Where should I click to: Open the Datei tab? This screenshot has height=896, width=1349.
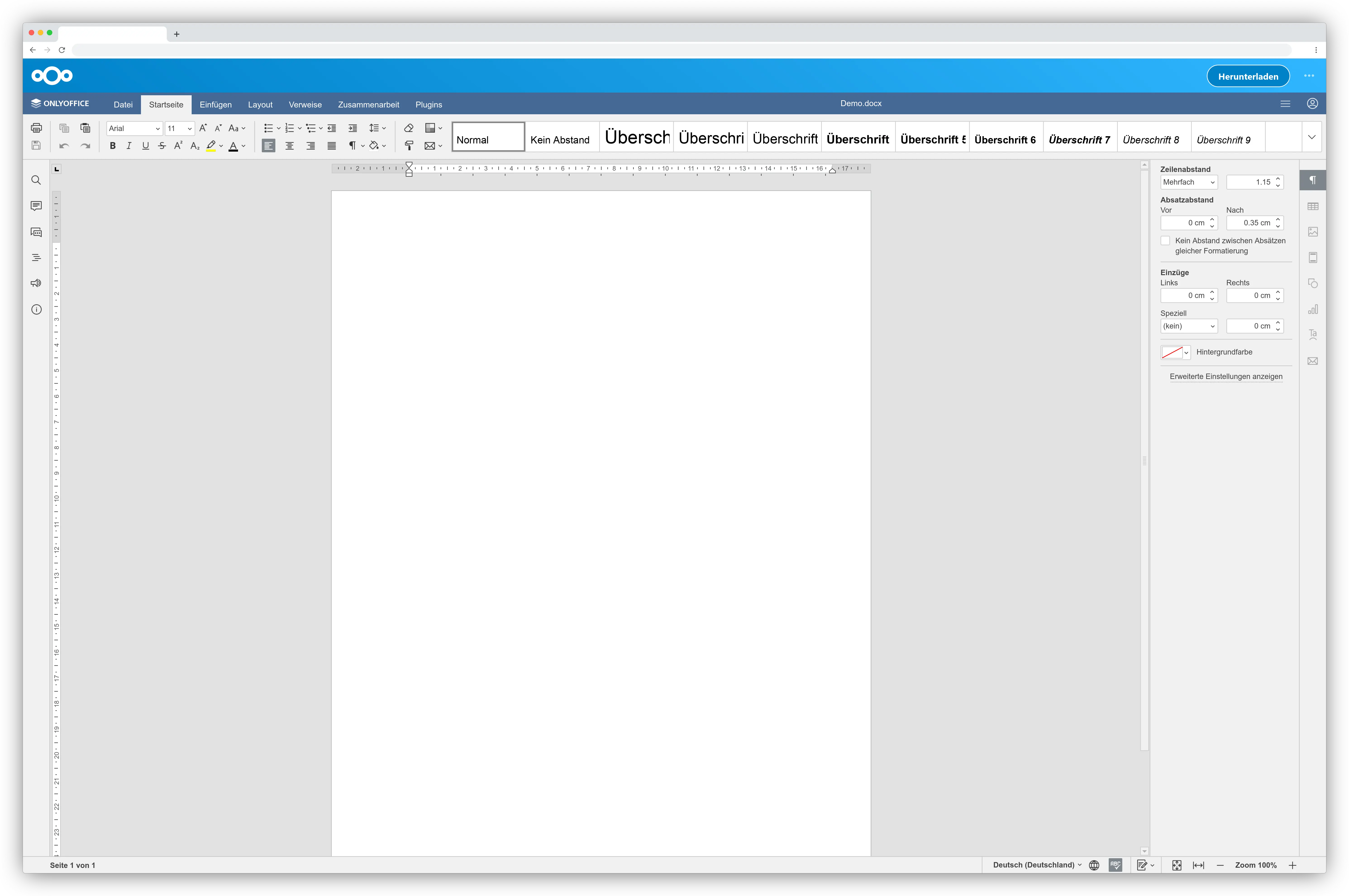click(123, 105)
